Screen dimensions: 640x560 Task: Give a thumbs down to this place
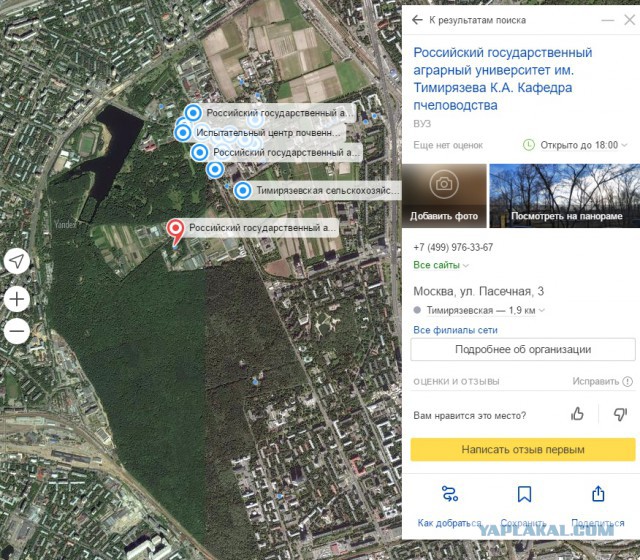(620, 414)
